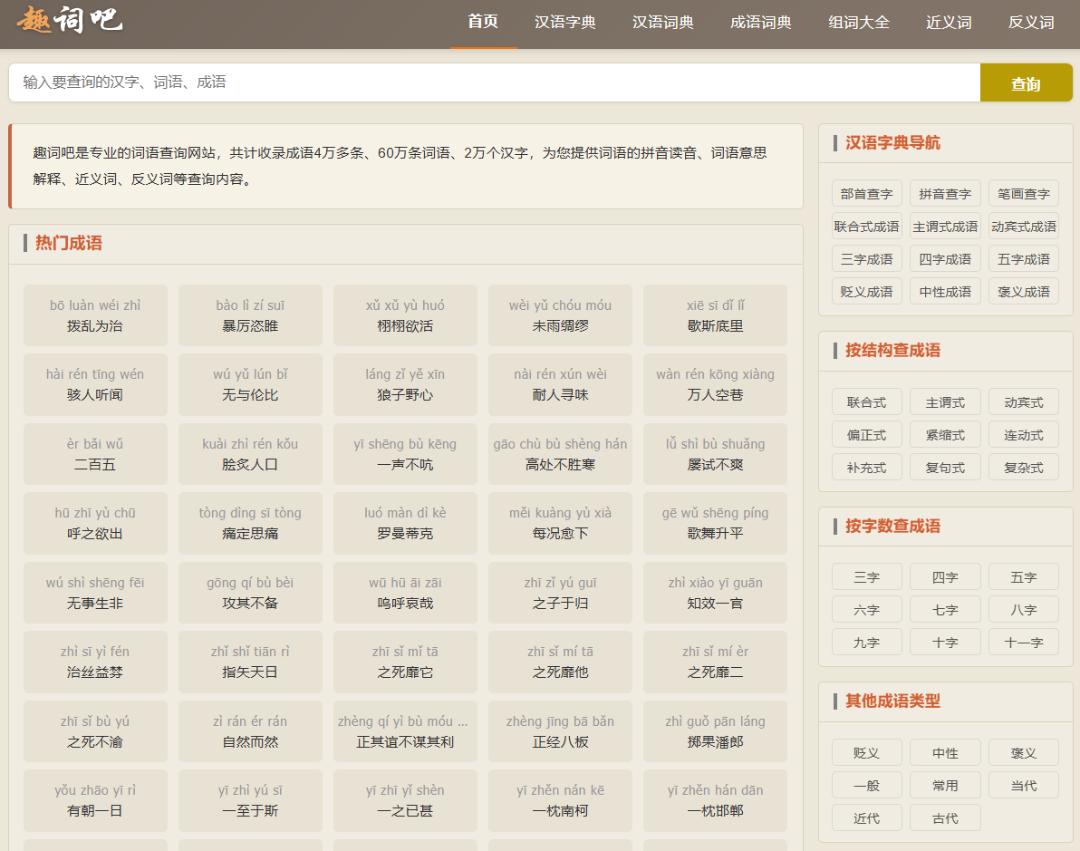
Task: Select 联合式成语 in 汉语字典导航
Action: [x=866, y=227]
